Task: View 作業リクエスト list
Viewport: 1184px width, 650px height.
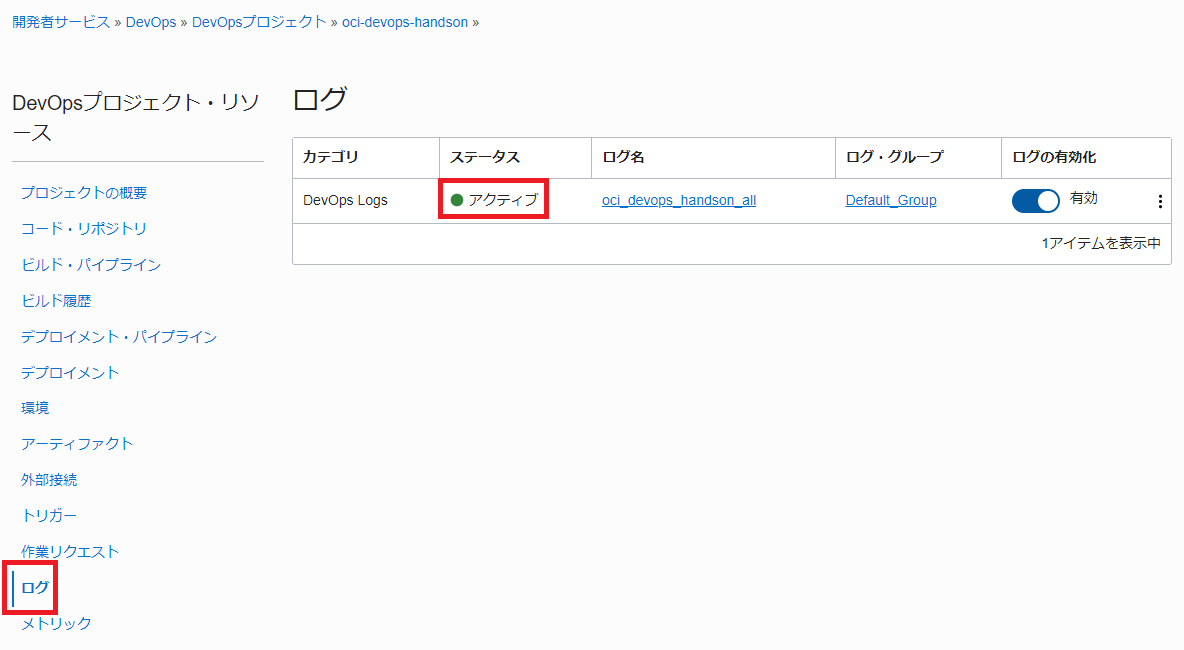Action: pos(70,552)
